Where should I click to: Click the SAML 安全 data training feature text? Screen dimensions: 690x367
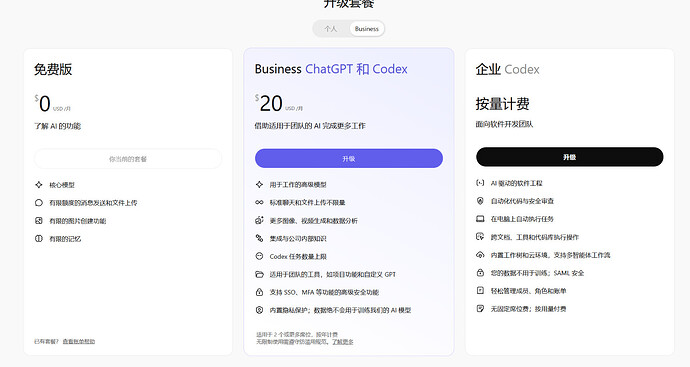[537, 273]
